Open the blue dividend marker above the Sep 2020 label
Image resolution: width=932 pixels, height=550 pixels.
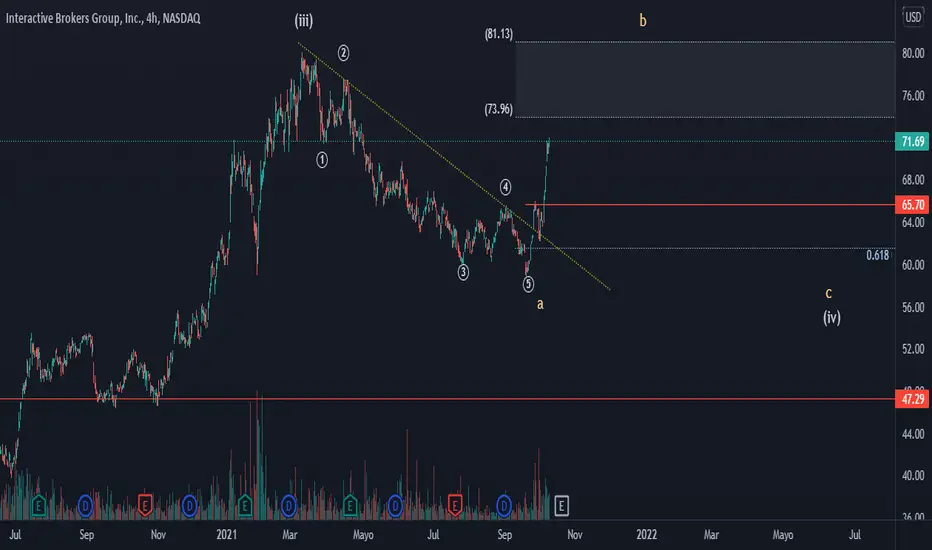[86, 506]
